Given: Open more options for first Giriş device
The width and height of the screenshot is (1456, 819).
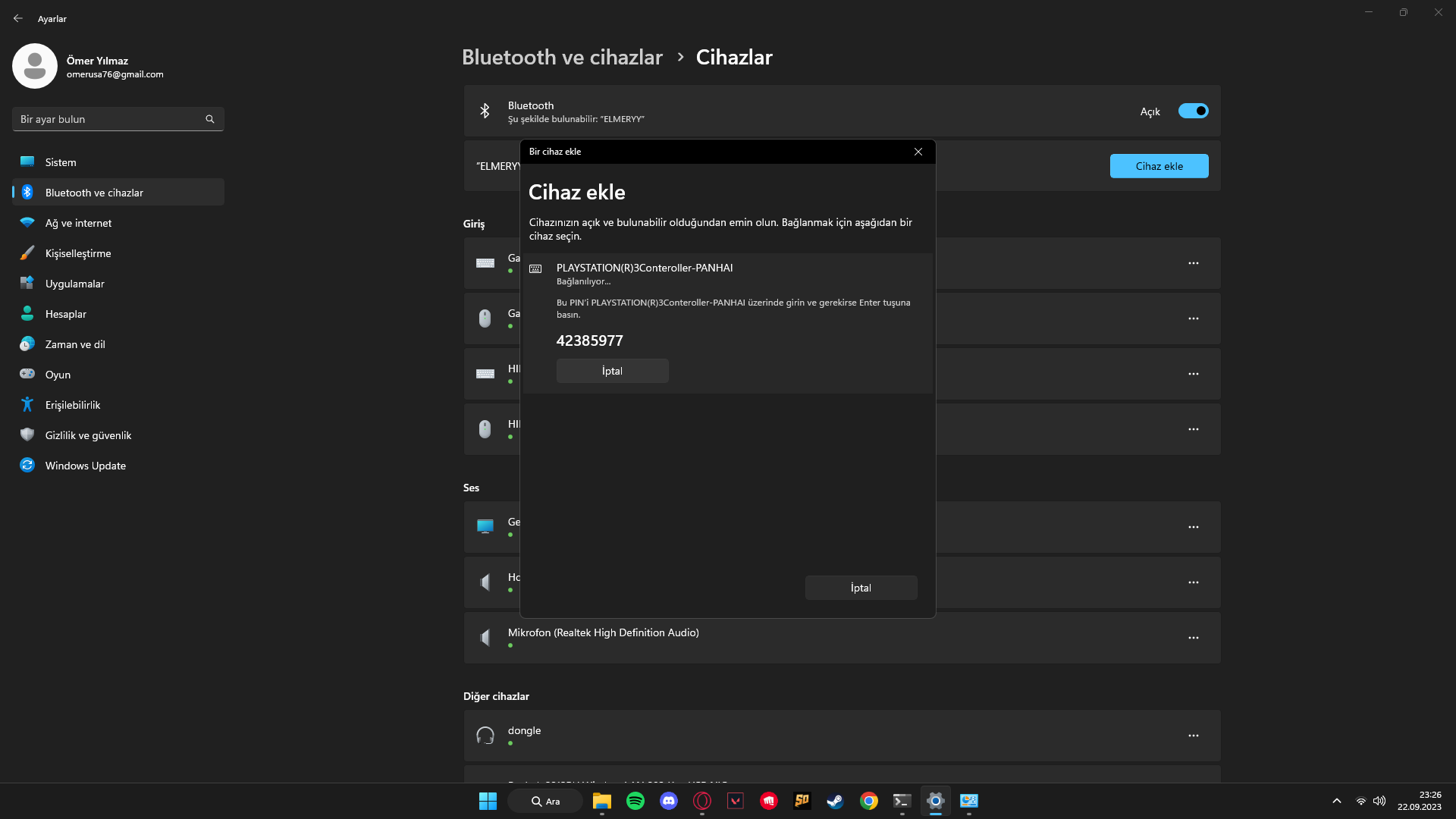Looking at the screenshot, I should 1193,263.
